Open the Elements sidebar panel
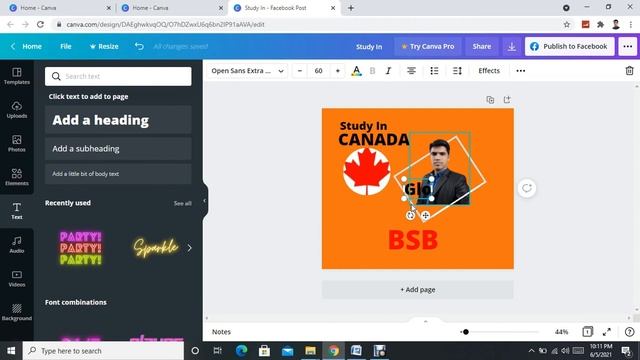 point(17,177)
